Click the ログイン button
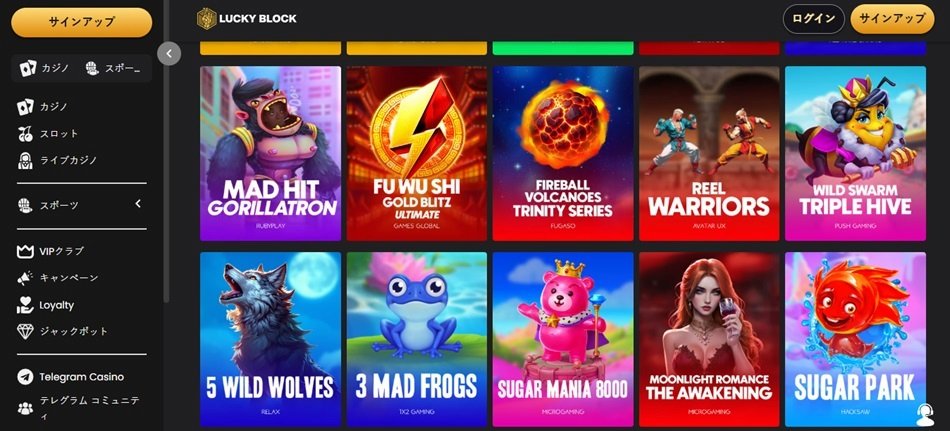Viewport: 950px width, 431px height. coord(813,19)
